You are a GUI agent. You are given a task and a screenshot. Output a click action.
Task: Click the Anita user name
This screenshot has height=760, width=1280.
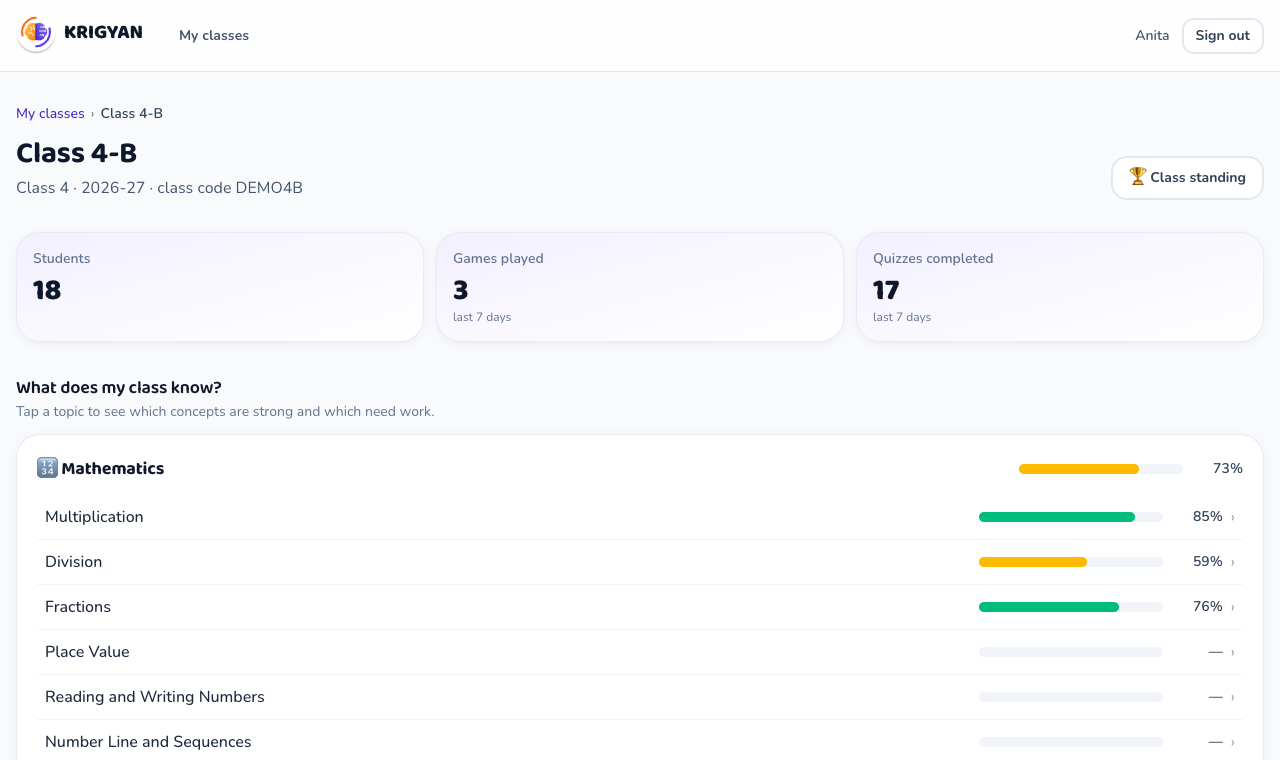pos(1152,35)
